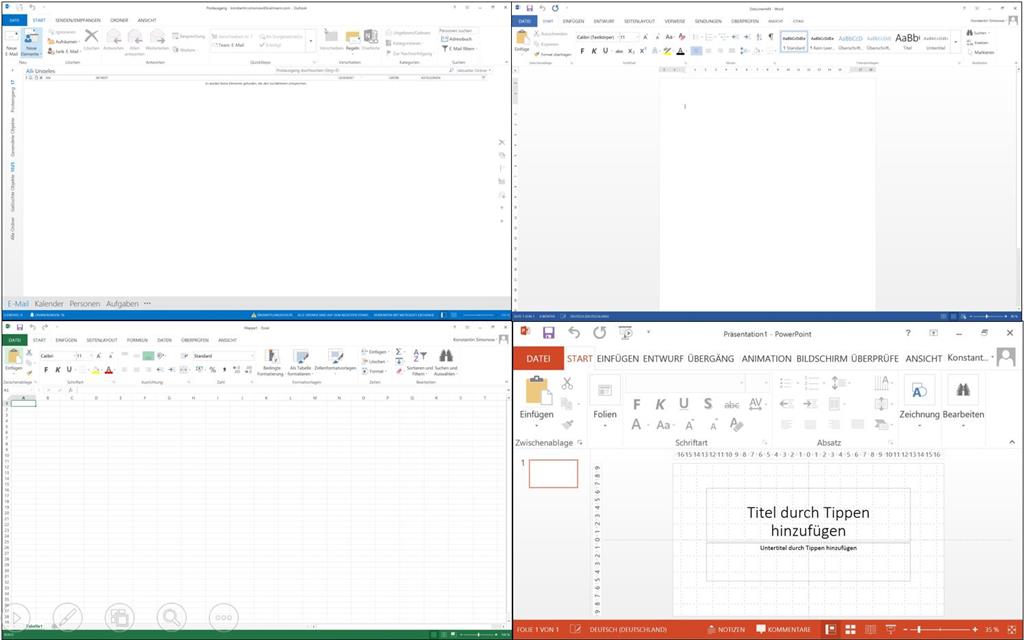Click E-Mail filtern button in Outlook
The height and width of the screenshot is (640, 1024).
pos(460,48)
